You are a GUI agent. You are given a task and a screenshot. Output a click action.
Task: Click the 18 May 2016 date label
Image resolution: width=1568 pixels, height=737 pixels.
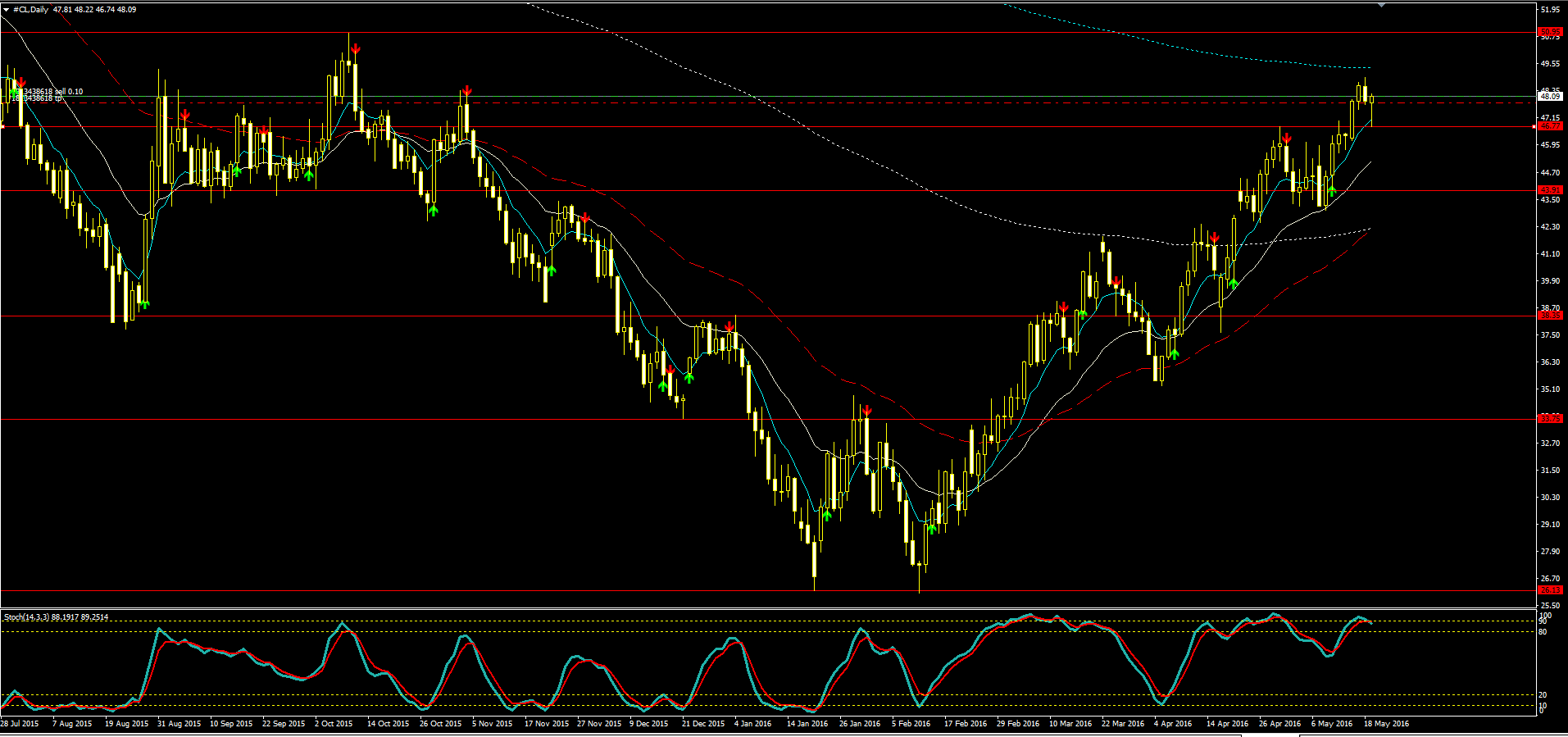(1386, 724)
